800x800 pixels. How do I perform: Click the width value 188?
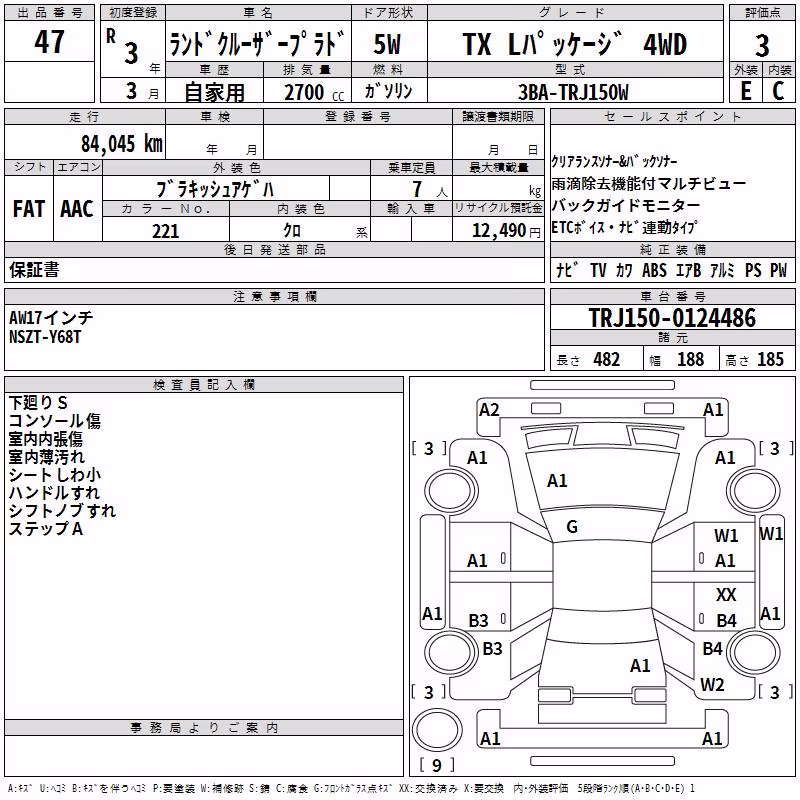691,359
